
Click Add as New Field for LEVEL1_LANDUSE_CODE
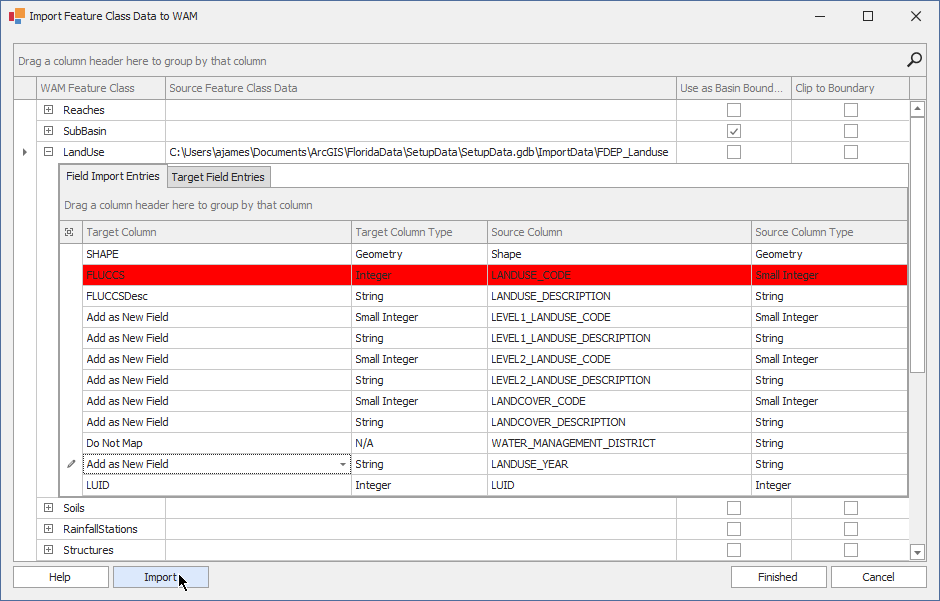[x=216, y=317]
